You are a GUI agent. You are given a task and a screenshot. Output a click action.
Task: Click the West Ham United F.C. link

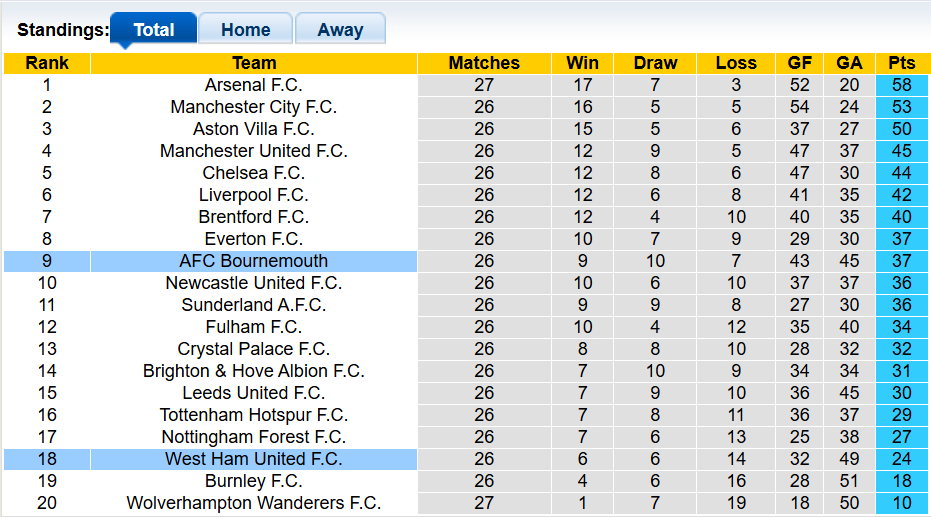pyautogui.click(x=253, y=459)
